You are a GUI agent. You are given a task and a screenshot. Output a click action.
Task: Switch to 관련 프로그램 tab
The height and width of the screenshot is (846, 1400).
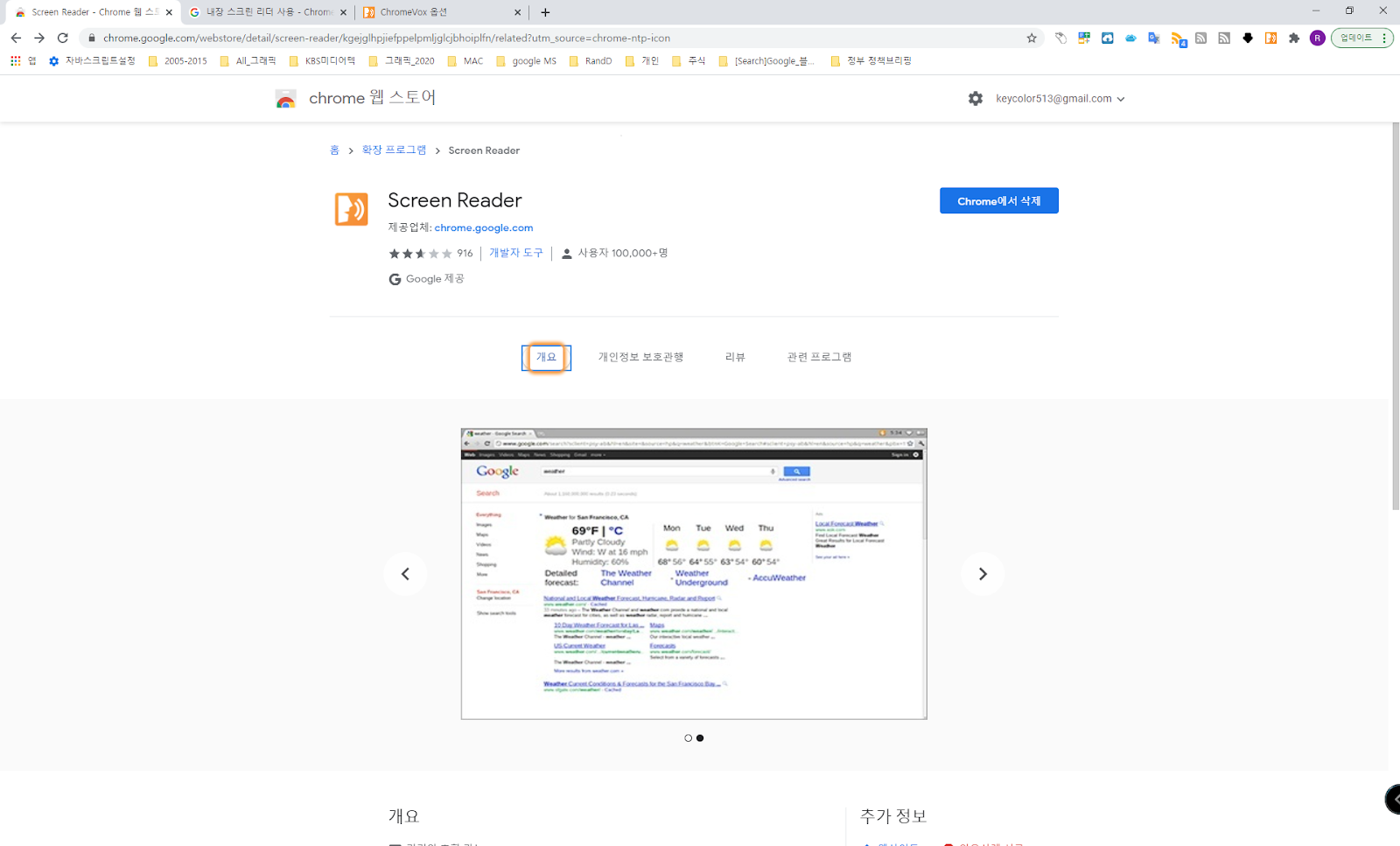click(819, 357)
